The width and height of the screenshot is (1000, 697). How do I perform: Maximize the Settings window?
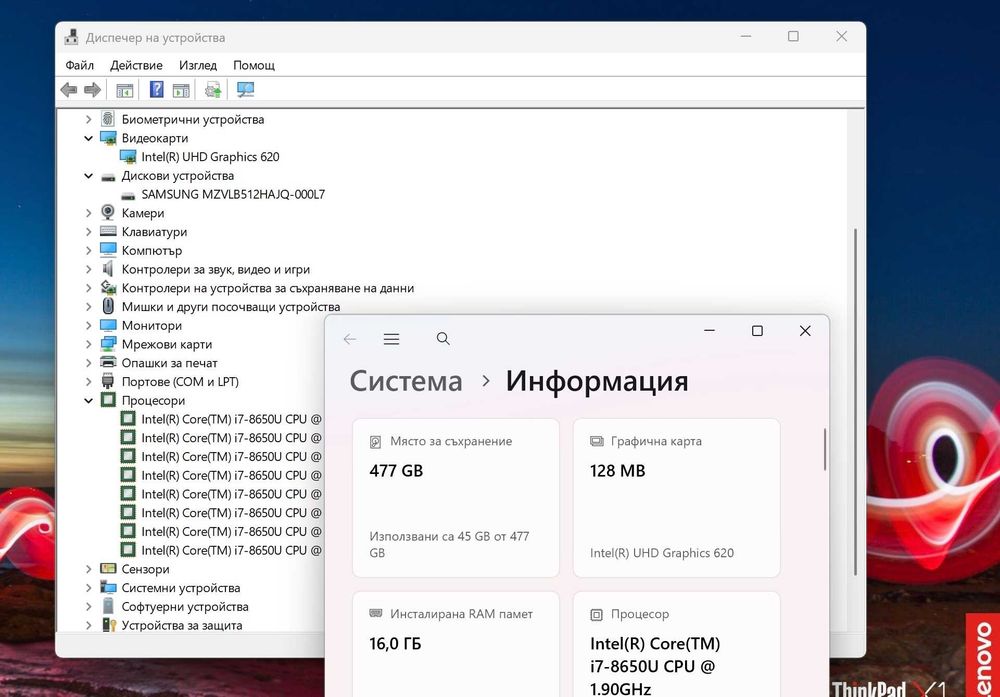(757, 331)
